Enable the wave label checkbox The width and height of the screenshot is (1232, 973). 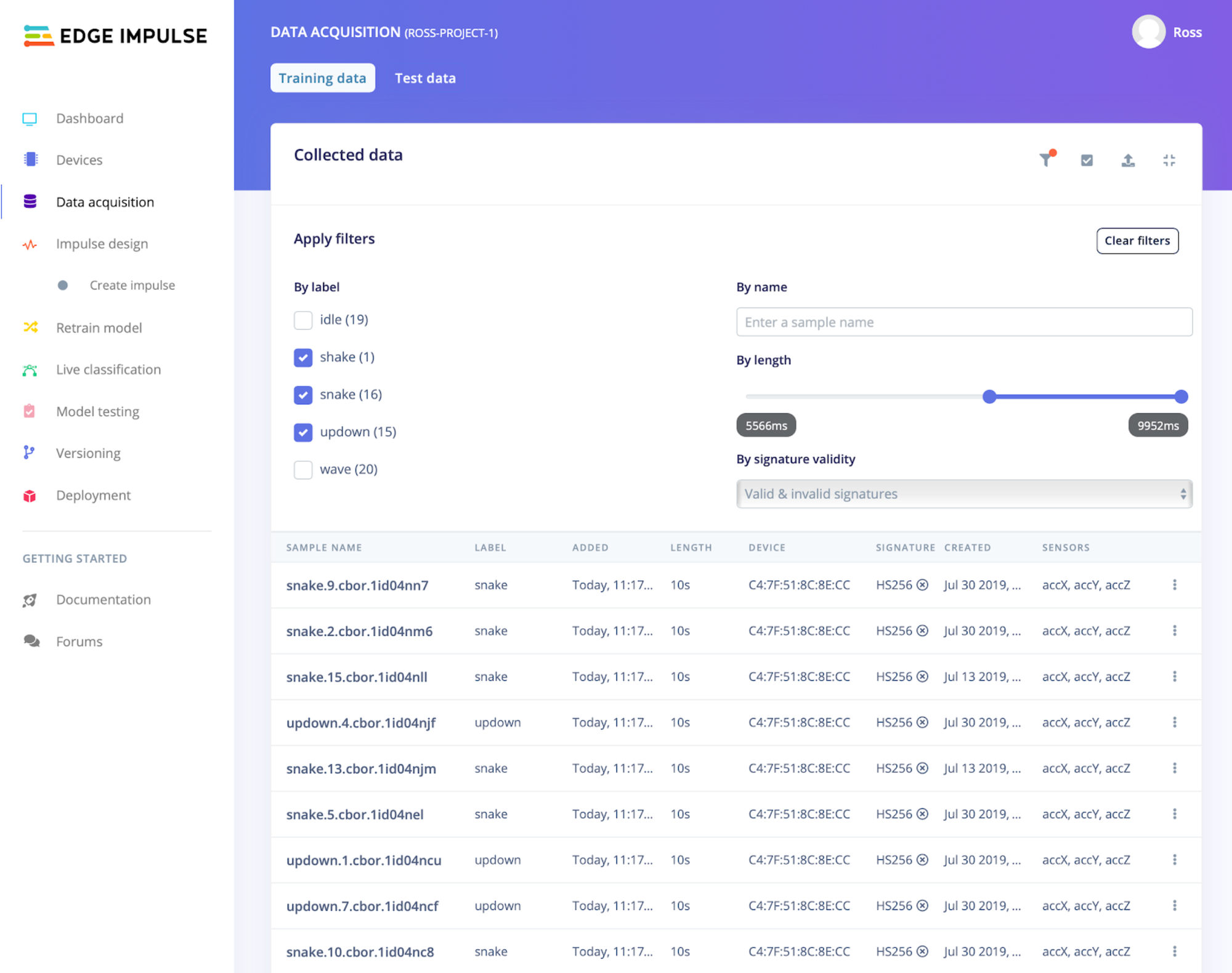pyautogui.click(x=302, y=470)
